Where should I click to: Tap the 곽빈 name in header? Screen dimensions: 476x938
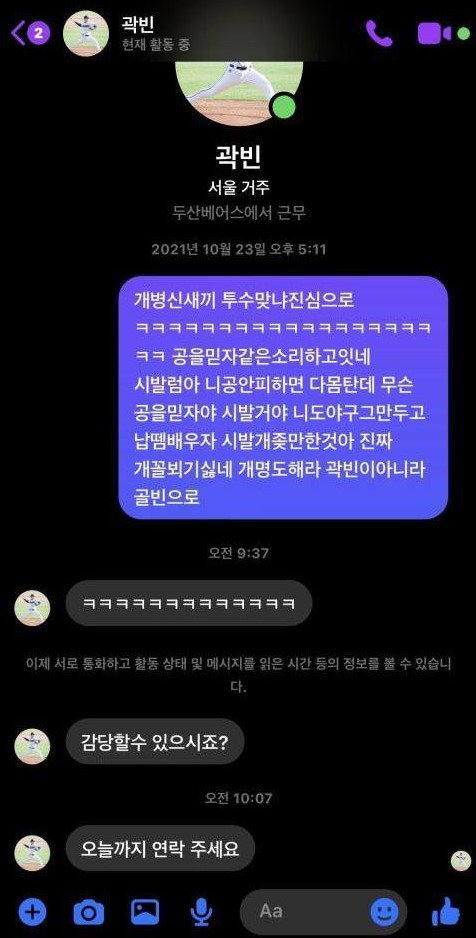coord(138,25)
